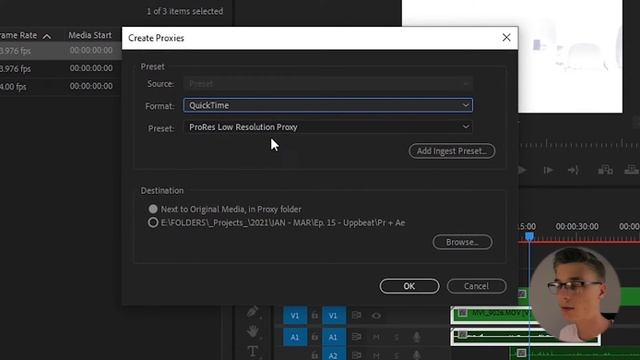Screen dimensions: 640x360
Task: Close the Create Proxies dialog
Action: pos(506,38)
